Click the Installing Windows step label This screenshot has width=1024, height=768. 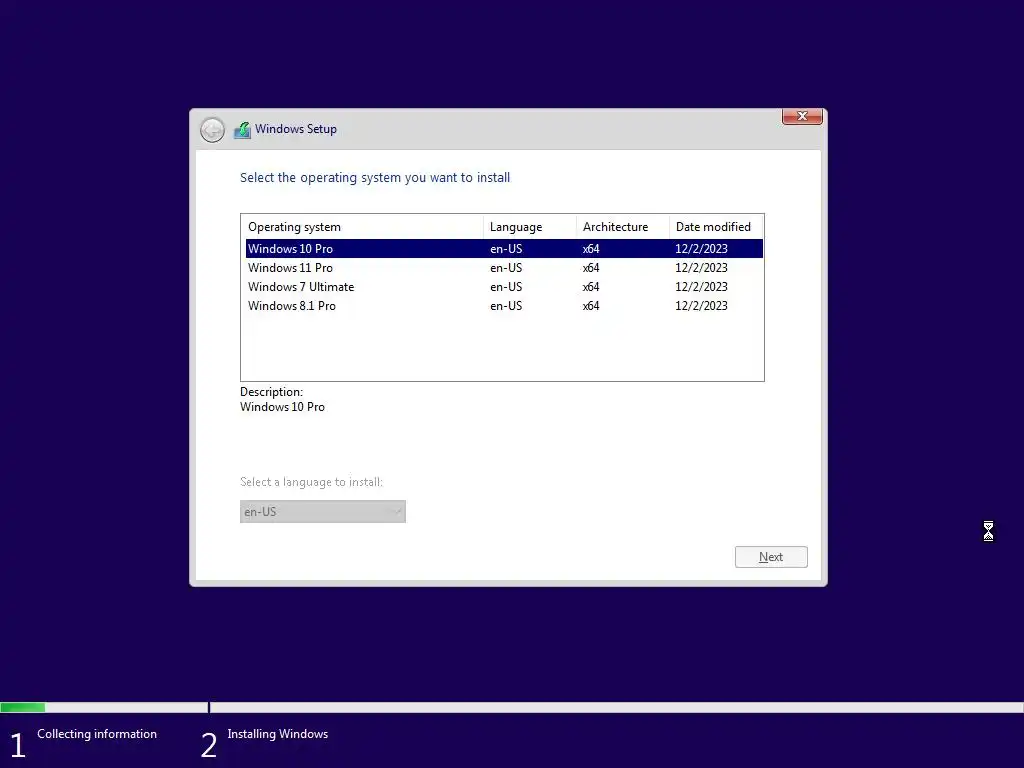click(278, 734)
